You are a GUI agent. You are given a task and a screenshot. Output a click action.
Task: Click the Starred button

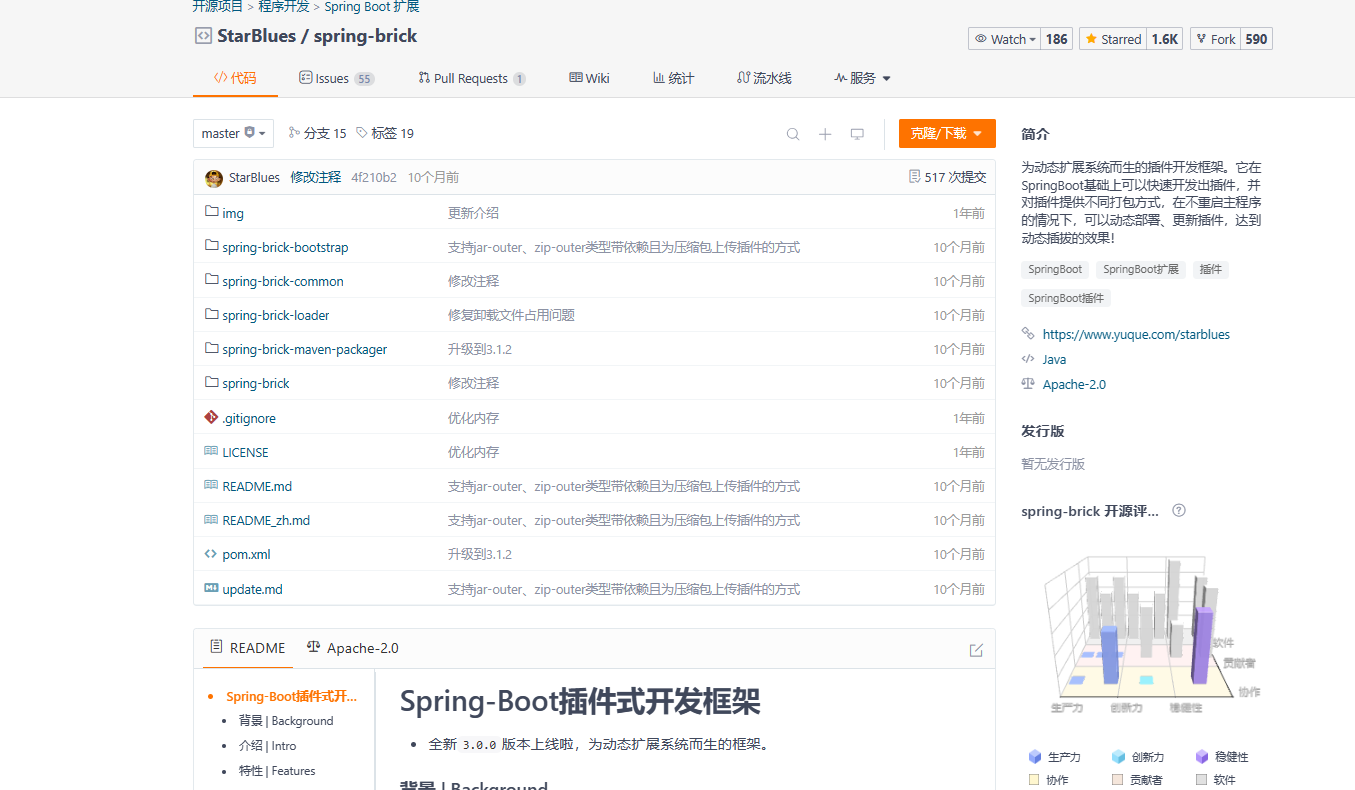pyautogui.click(x=1113, y=39)
